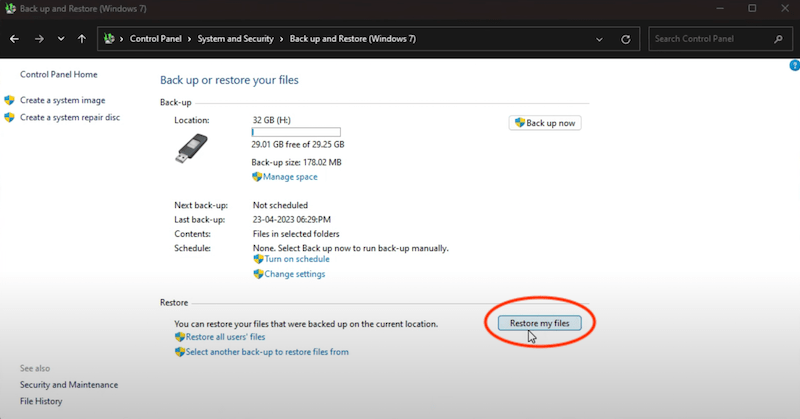
Task: Click the 'Back up or restore your files' heading
Action: pos(229,80)
